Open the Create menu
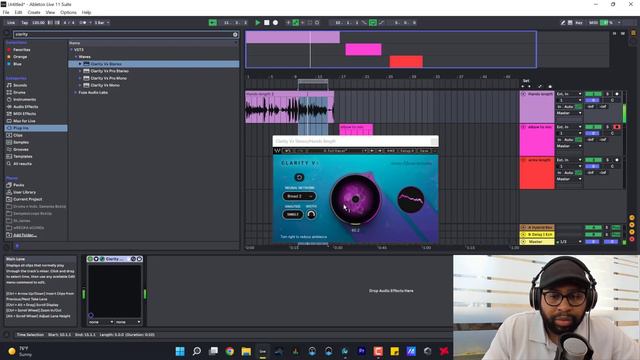This screenshot has height=360, width=640. [34, 12]
